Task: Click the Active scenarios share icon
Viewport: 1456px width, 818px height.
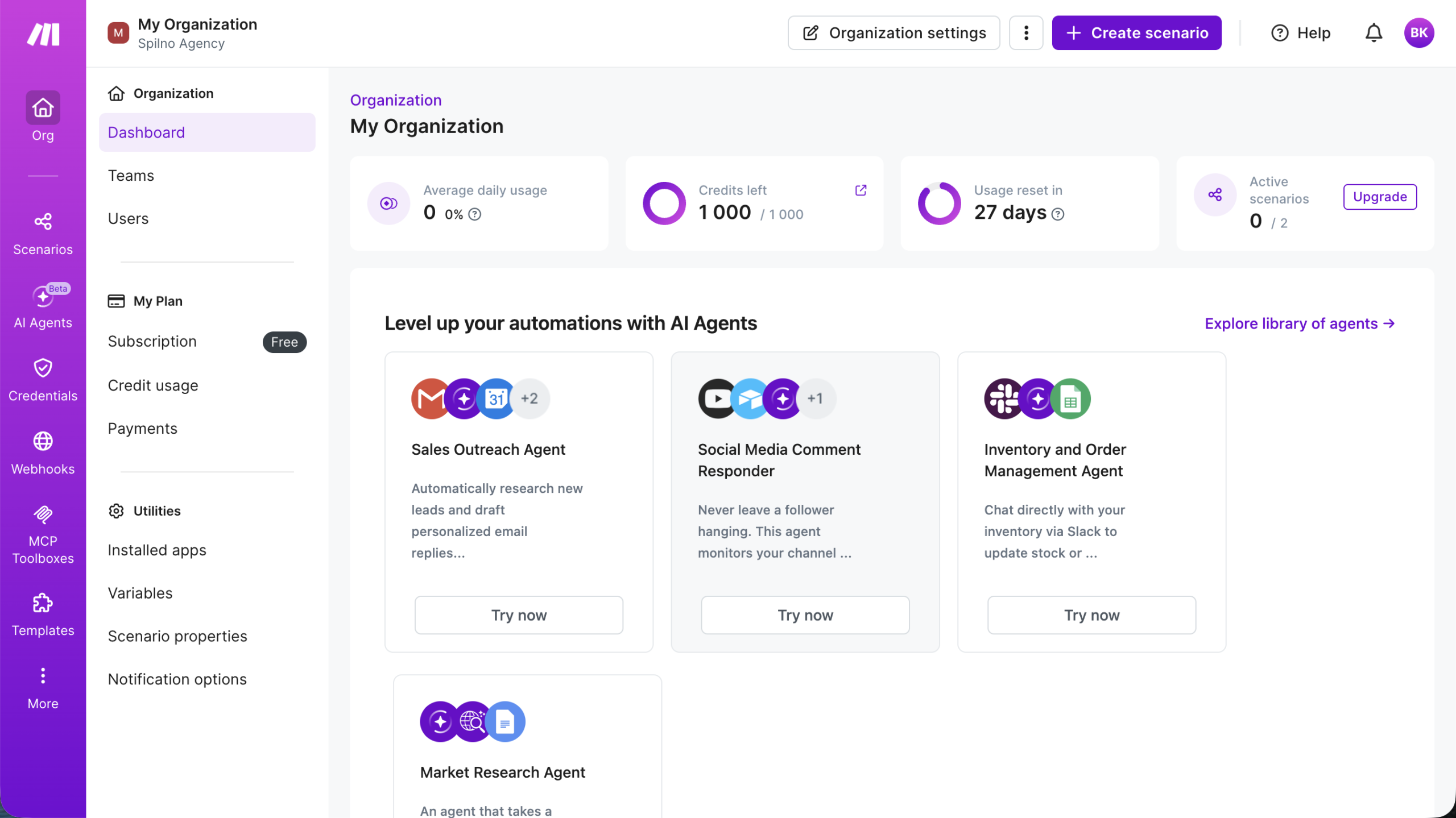Action: (1215, 195)
